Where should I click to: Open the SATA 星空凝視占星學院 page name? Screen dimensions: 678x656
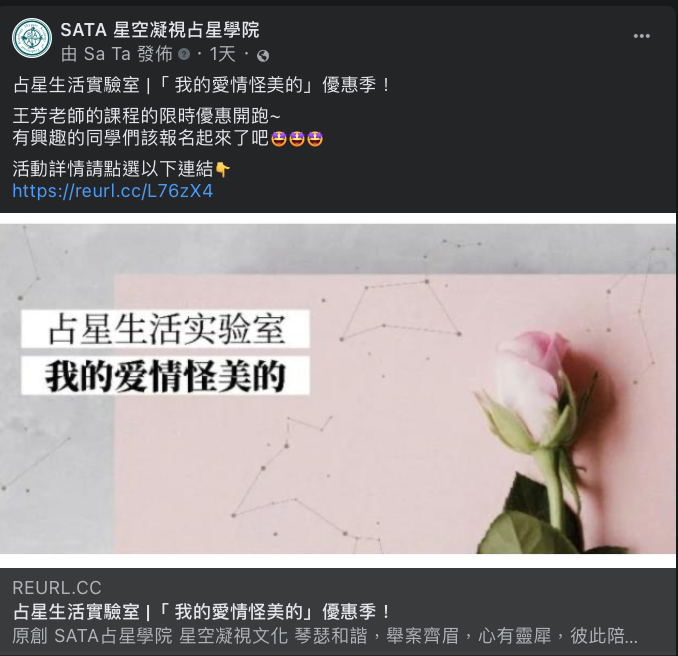160,30
